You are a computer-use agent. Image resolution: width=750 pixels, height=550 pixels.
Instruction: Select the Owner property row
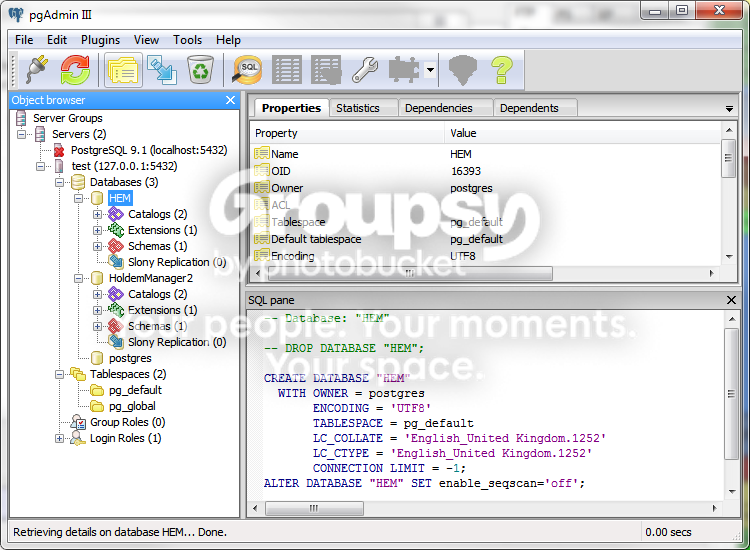(x=486, y=188)
